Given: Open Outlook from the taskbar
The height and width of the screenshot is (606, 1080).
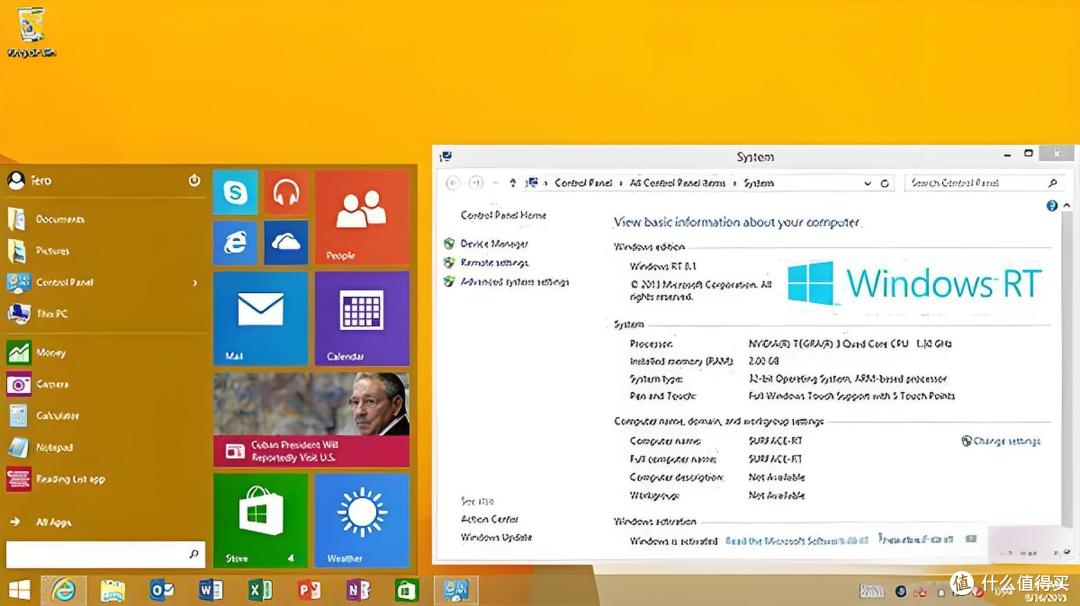Looking at the screenshot, I should click(x=162, y=590).
